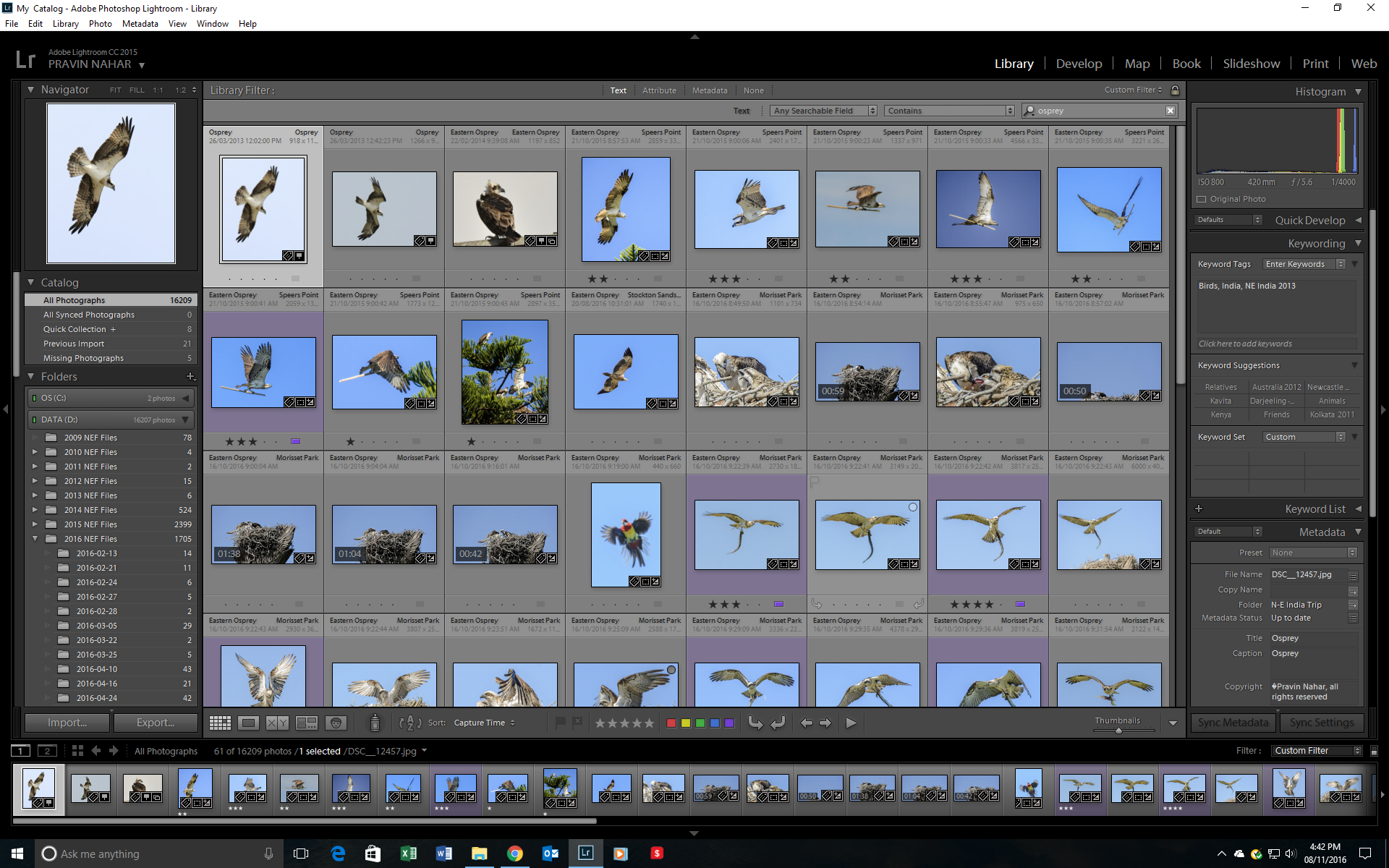Expand the 2014 NEF Files folder
1389x868 pixels.
click(x=35, y=509)
